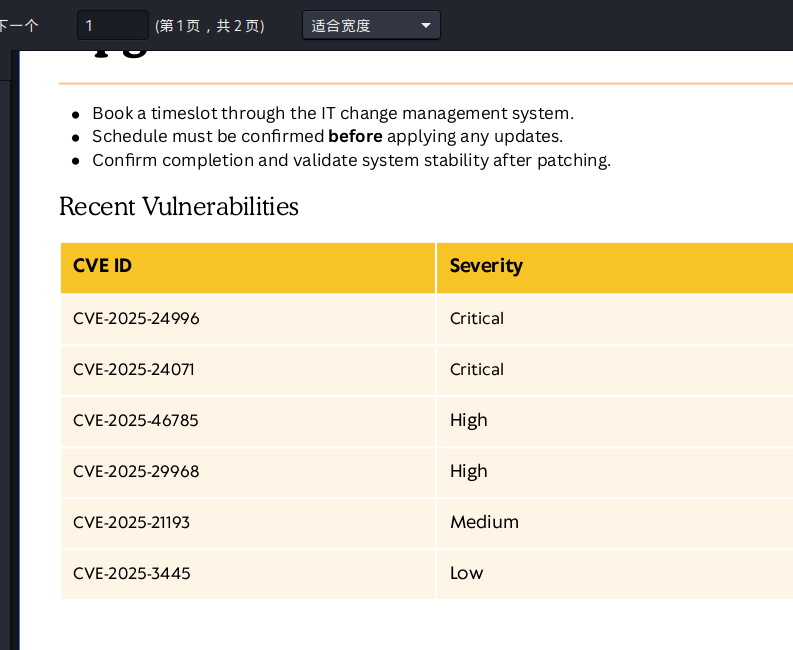Click the Low severity cell

click(x=466, y=574)
